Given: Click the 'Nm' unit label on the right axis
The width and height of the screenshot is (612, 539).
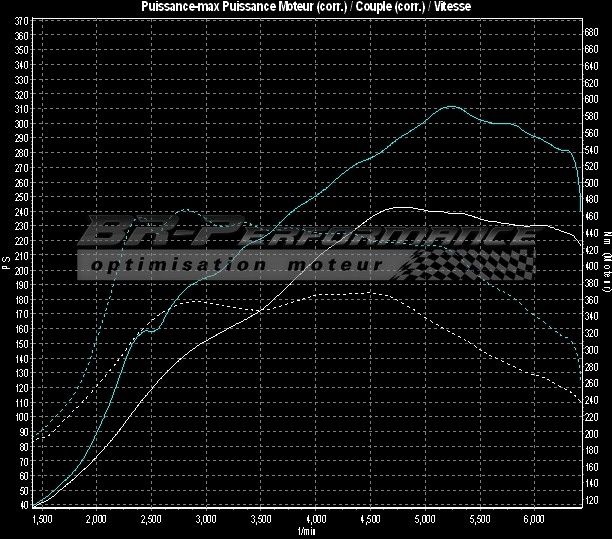Looking at the screenshot, I should (x=606, y=239).
